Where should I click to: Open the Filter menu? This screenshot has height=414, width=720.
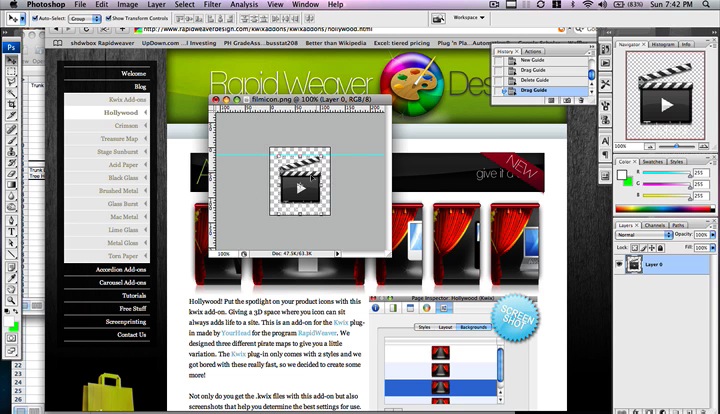212,5
